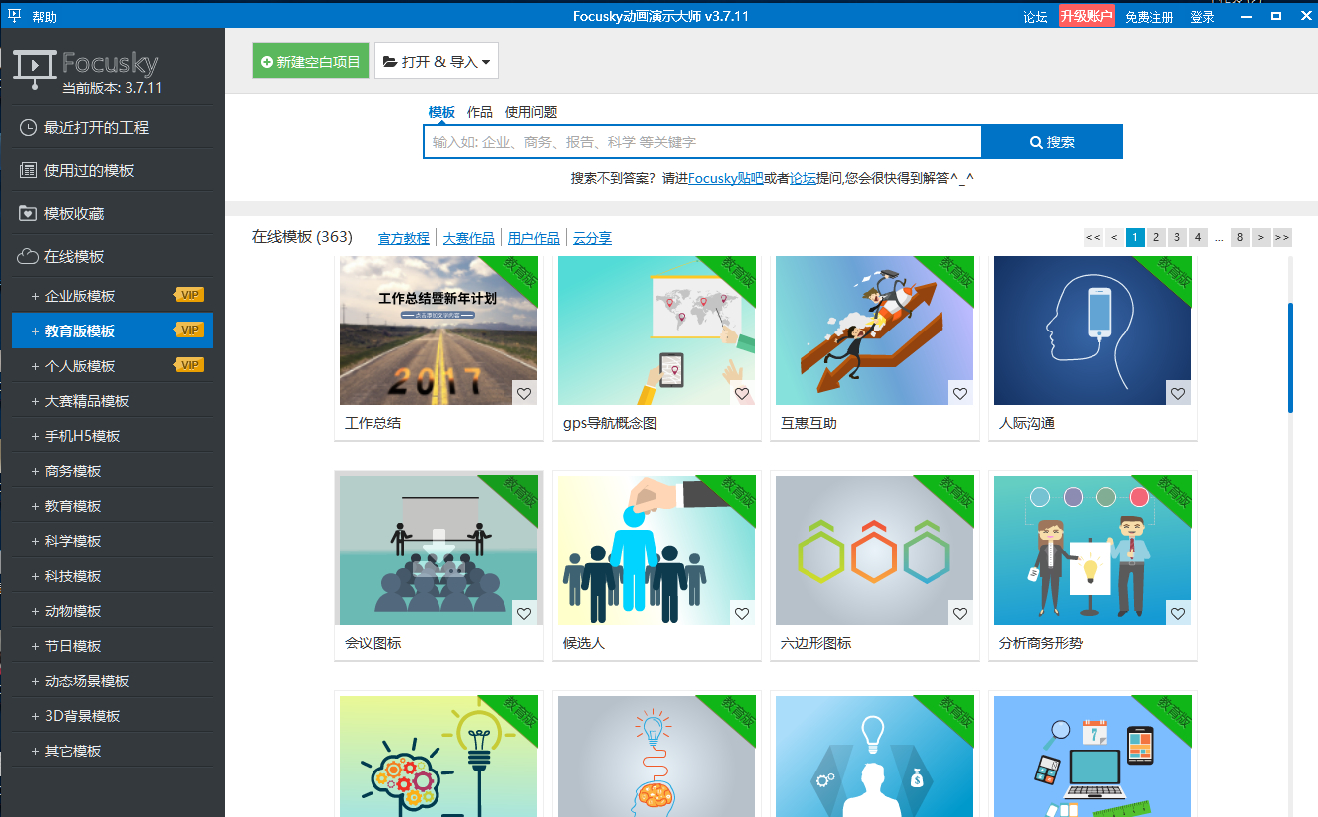The image size is (1318, 817).
Task: Favorite the 会议图标 template heart icon
Action: [x=524, y=613]
